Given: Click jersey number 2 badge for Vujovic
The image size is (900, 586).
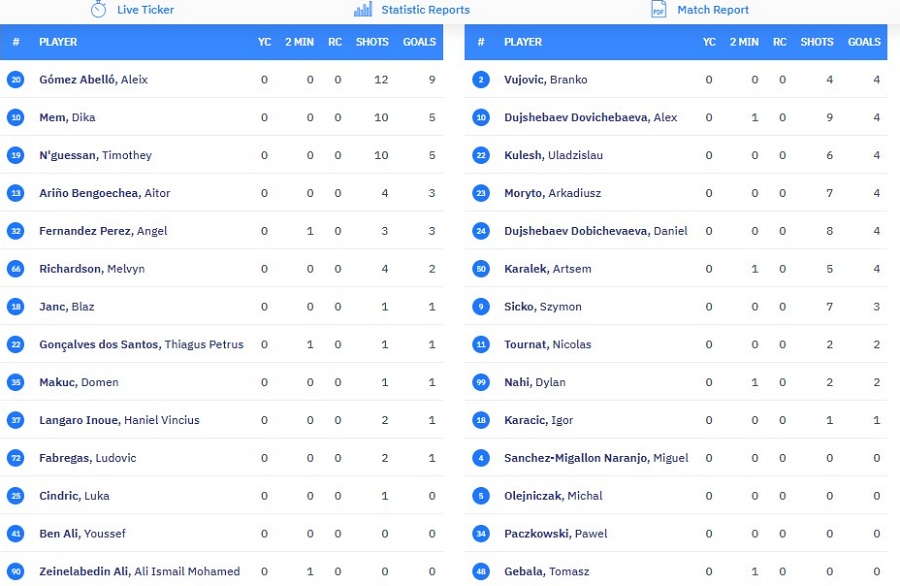Looking at the screenshot, I should tap(481, 80).
